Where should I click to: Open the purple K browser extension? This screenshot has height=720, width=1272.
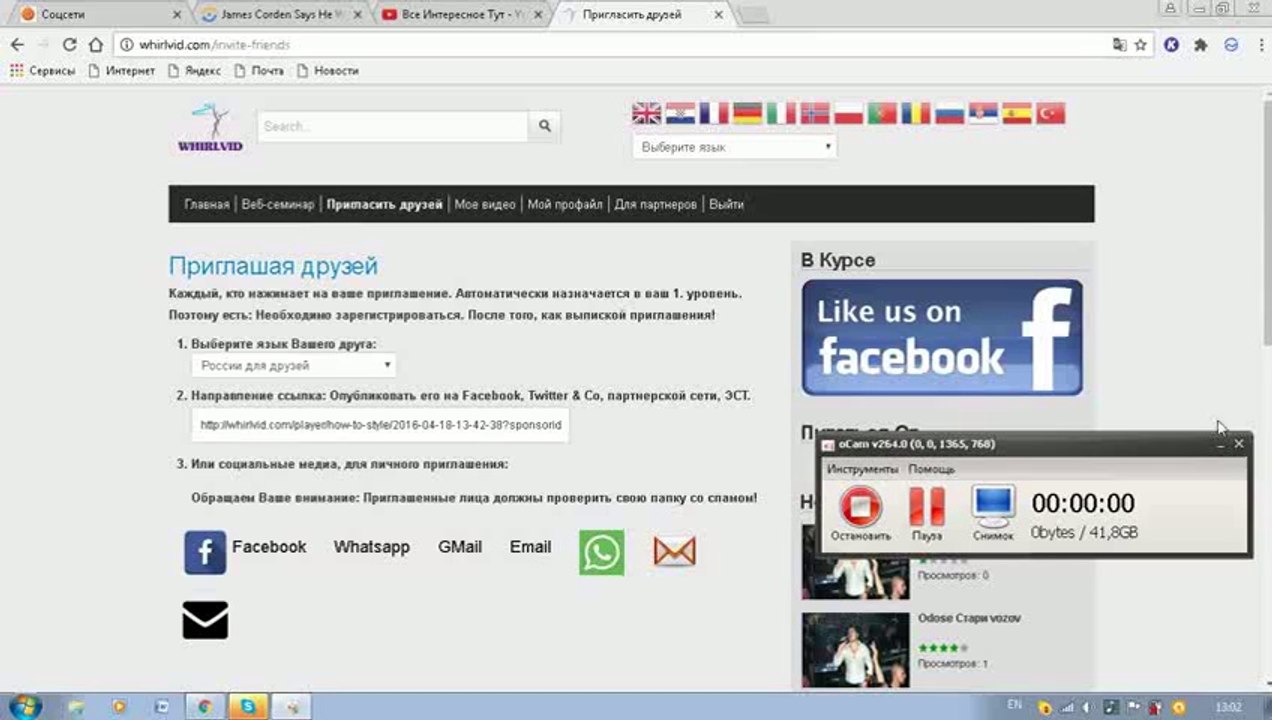click(x=1172, y=45)
